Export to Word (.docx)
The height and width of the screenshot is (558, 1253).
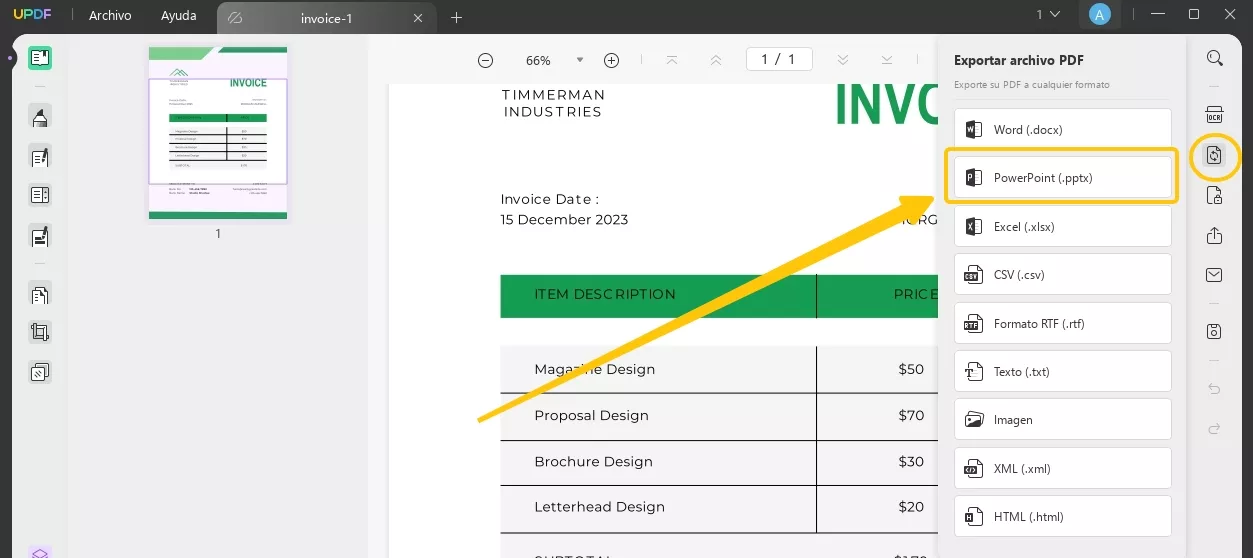[x=1062, y=129]
